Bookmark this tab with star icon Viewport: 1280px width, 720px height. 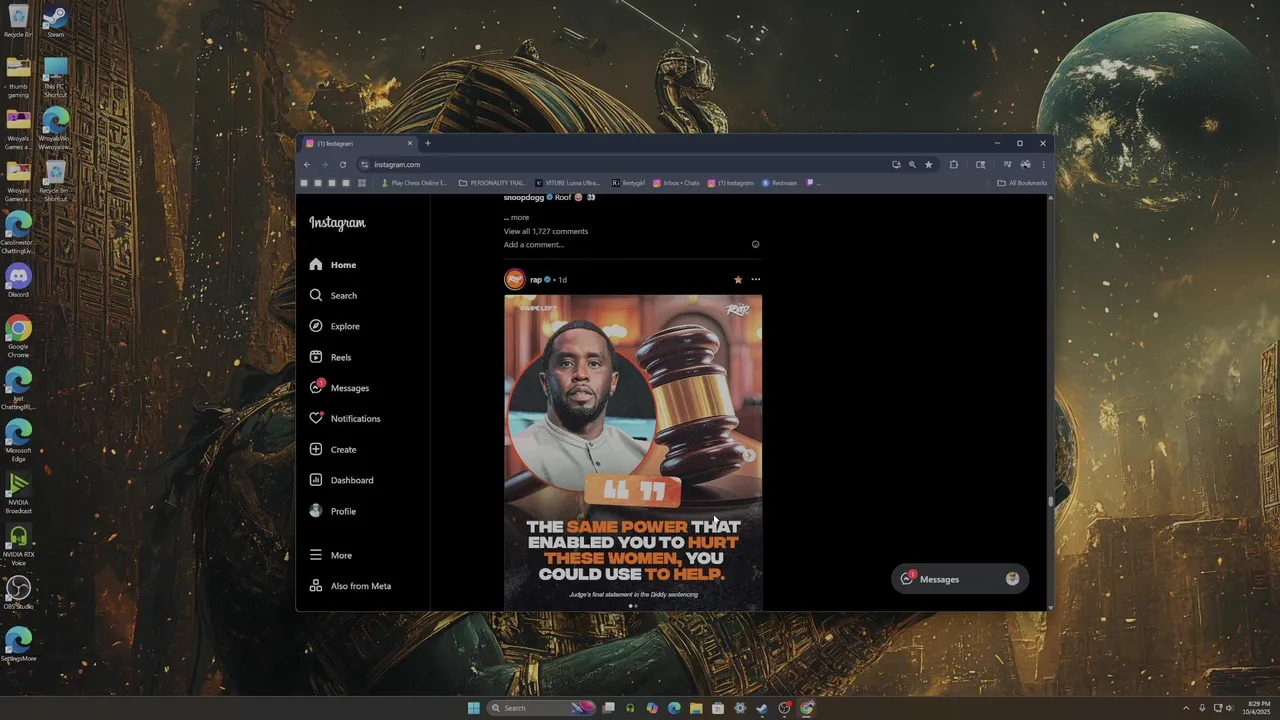pos(928,165)
